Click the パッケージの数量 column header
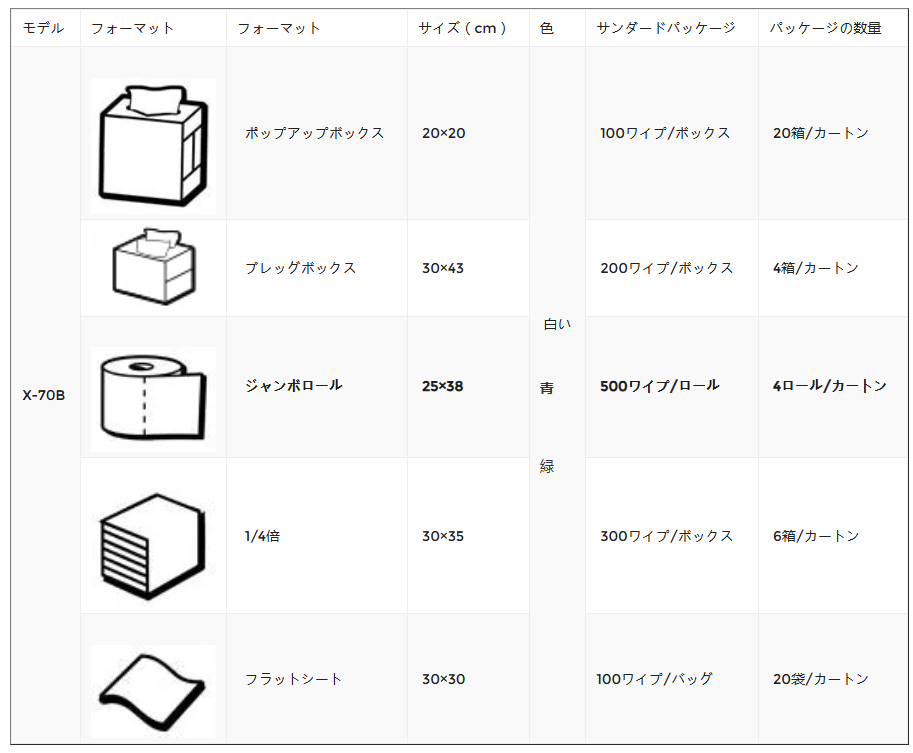Image resolution: width=913 pixels, height=753 pixels. (x=825, y=28)
